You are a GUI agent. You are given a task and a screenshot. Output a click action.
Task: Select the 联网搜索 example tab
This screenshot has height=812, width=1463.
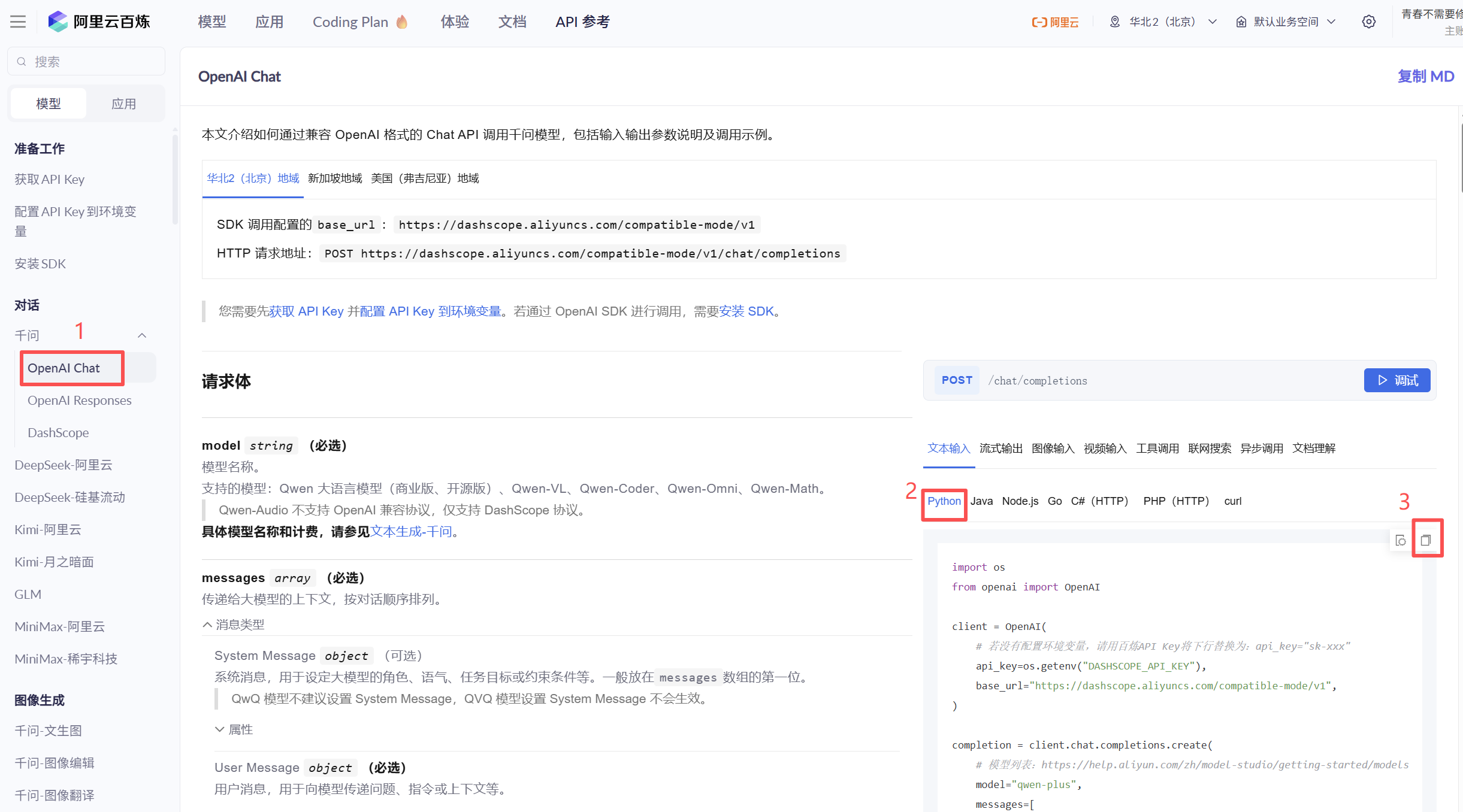(1210, 449)
